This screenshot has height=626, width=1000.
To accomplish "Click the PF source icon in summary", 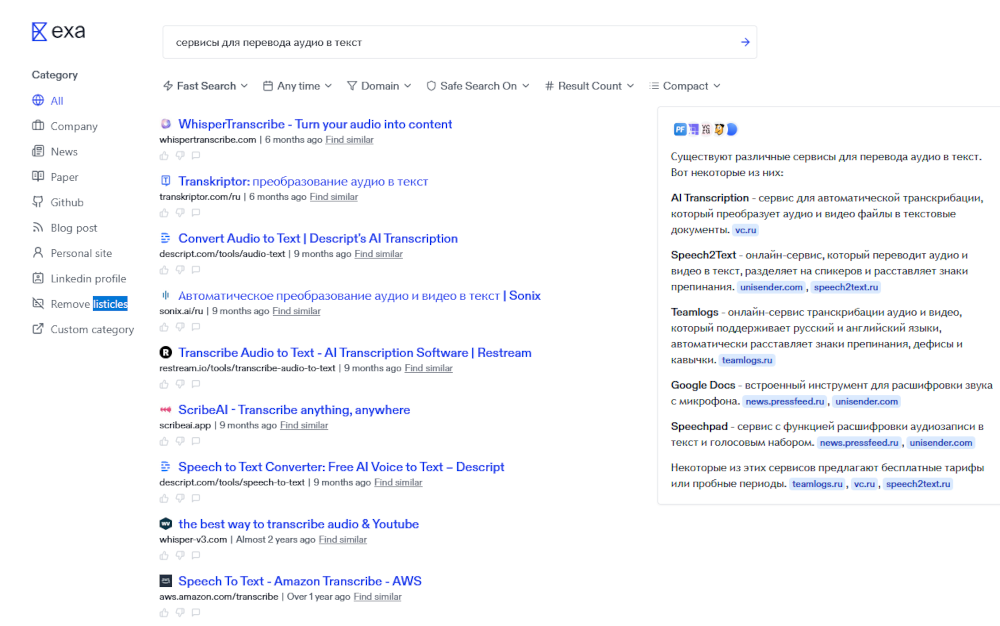I will (680, 129).
